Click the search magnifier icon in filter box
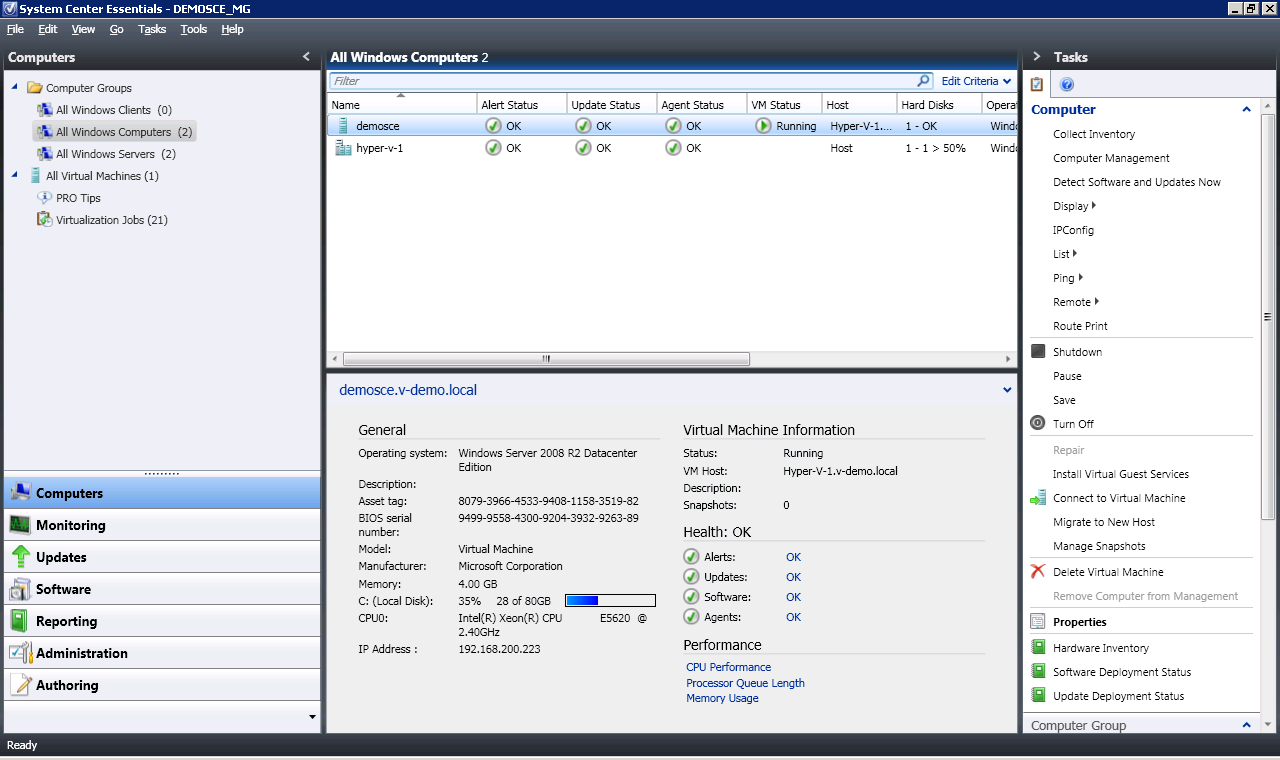The image size is (1280, 760). point(924,81)
